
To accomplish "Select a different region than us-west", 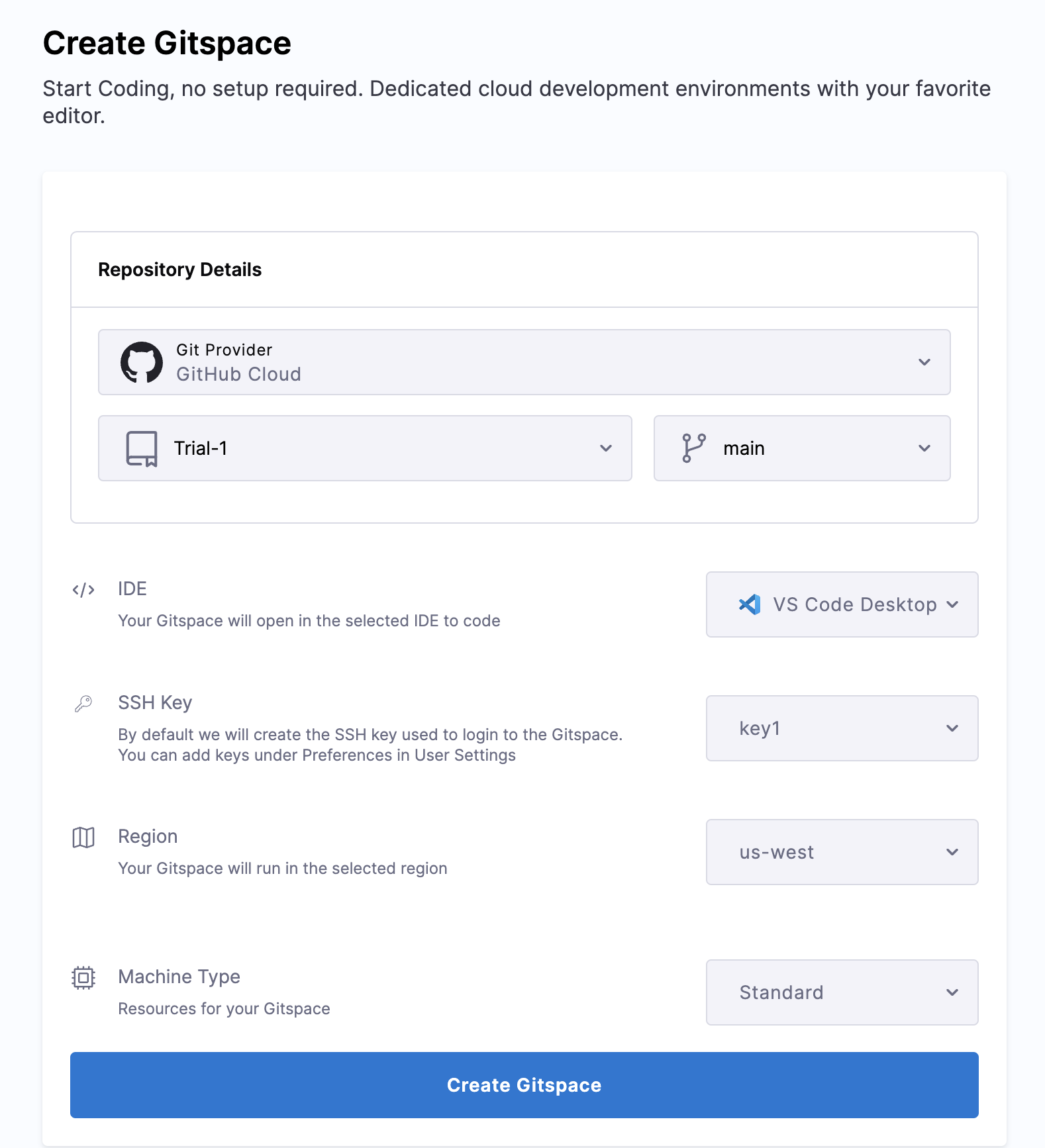I will click(842, 852).
